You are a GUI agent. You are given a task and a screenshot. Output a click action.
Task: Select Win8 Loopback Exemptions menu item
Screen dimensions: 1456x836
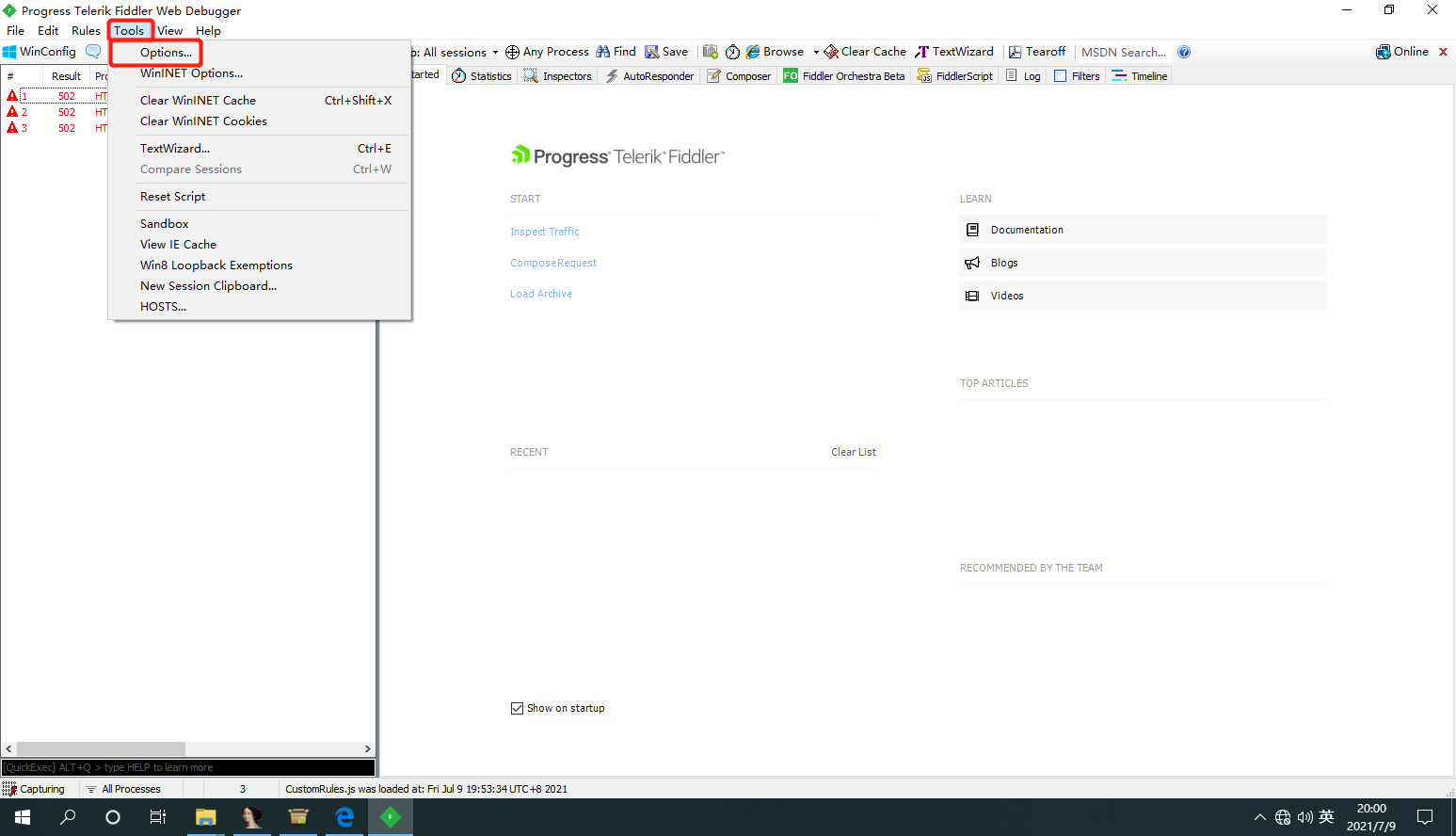pos(260,265)
